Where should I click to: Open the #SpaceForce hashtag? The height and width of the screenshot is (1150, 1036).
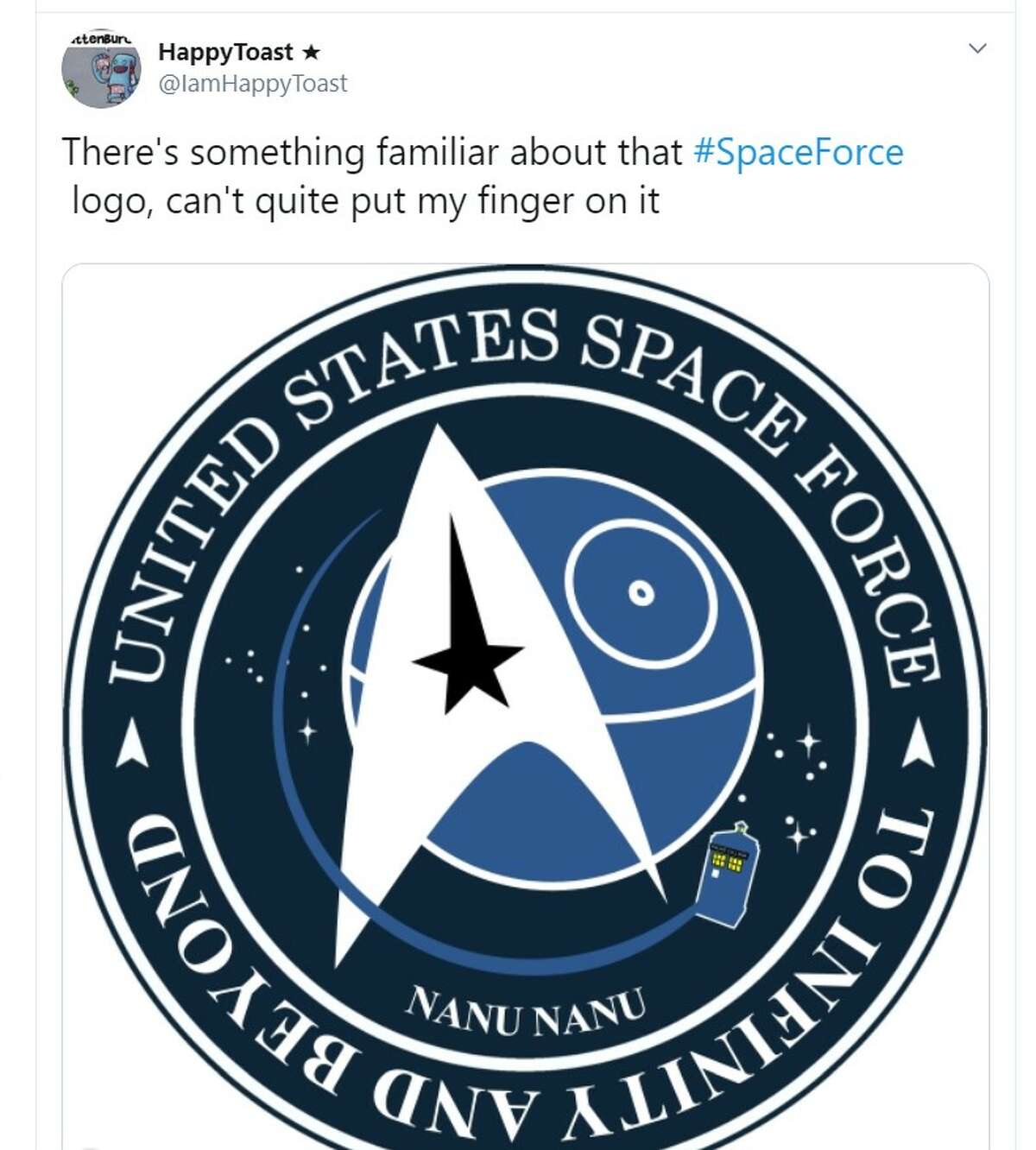pos(799,153)
